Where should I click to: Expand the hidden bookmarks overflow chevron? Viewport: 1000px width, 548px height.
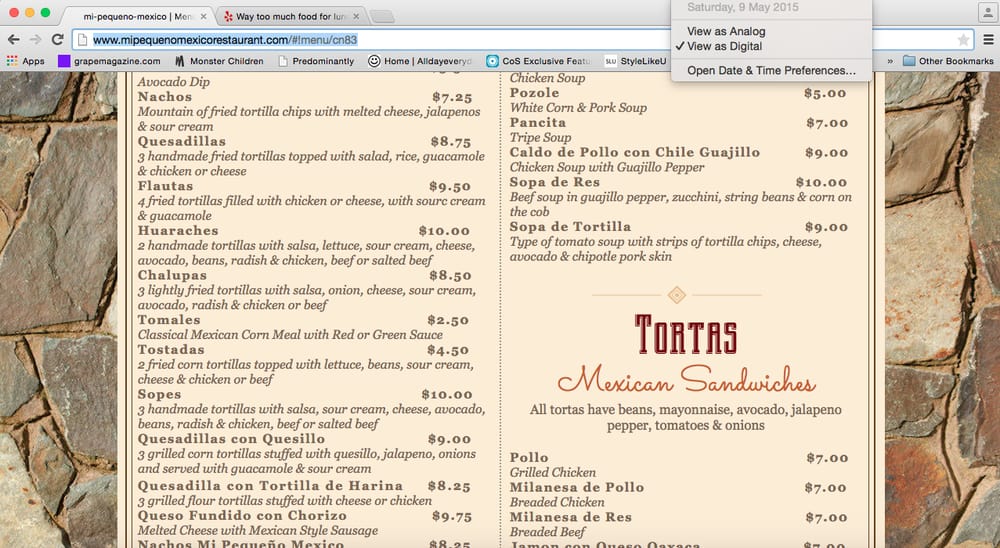click(890, 61)
